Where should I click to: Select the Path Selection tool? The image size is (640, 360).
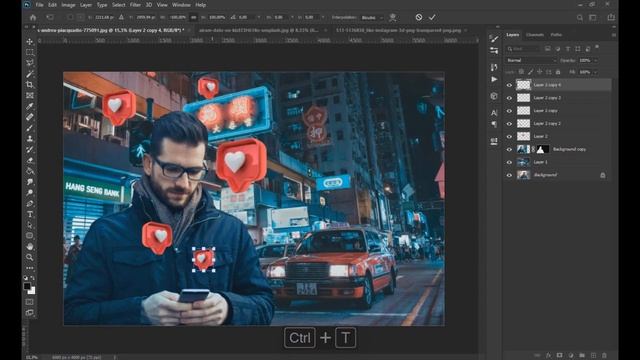[30, 225]
